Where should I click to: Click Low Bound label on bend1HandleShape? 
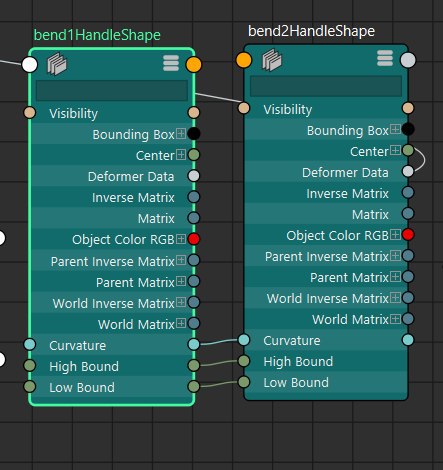[82, 387]
